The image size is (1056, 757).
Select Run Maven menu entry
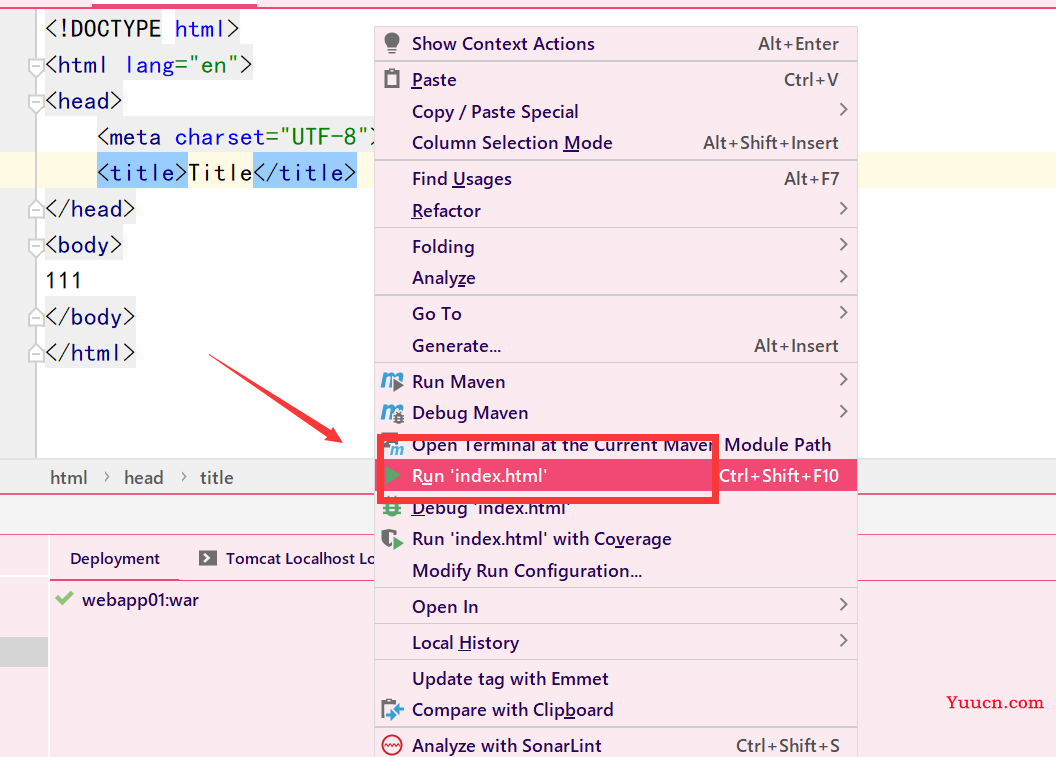coord(616,381)
